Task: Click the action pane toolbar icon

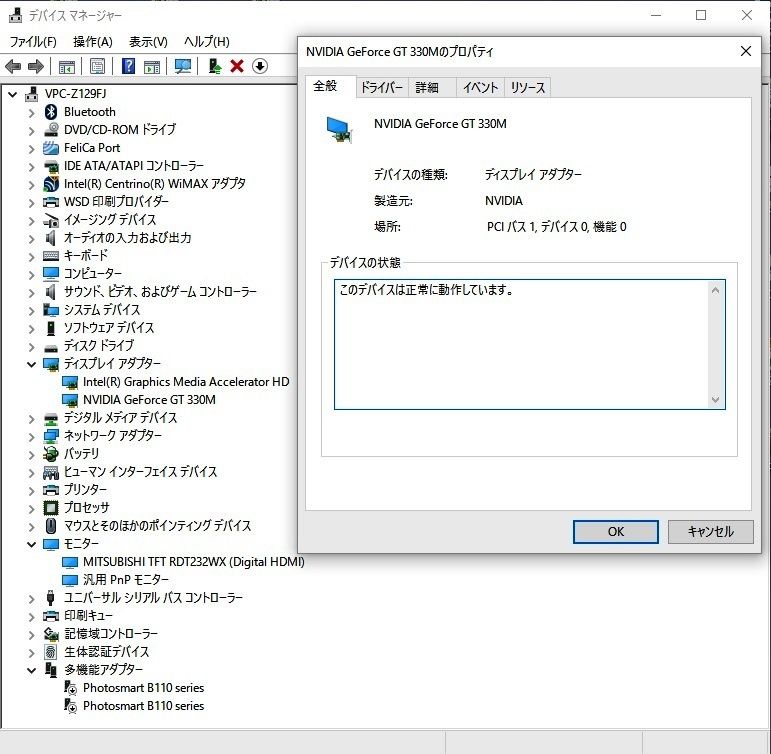Action: (x=152, y=66)
